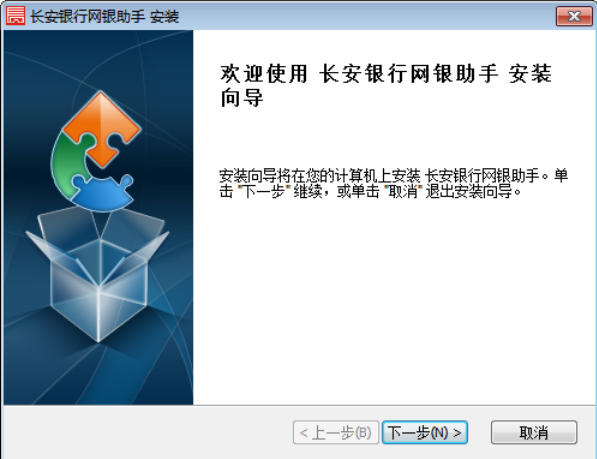Viewport: 597px width, 459px height.
Task: Click the red Changan Bank logo in title bar
Action: tap(15, 16)
